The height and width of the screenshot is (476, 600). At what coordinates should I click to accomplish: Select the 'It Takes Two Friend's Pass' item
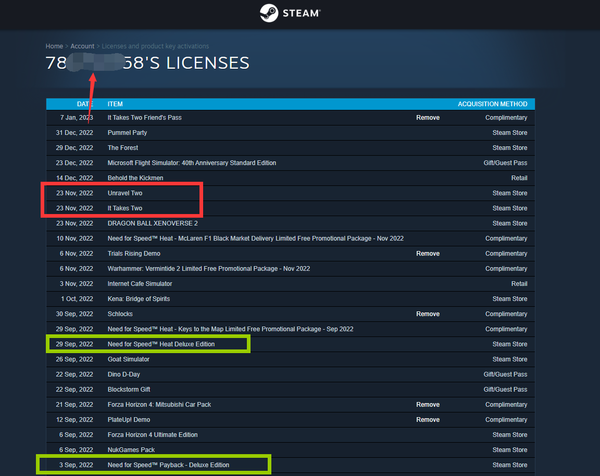[145, 117]
